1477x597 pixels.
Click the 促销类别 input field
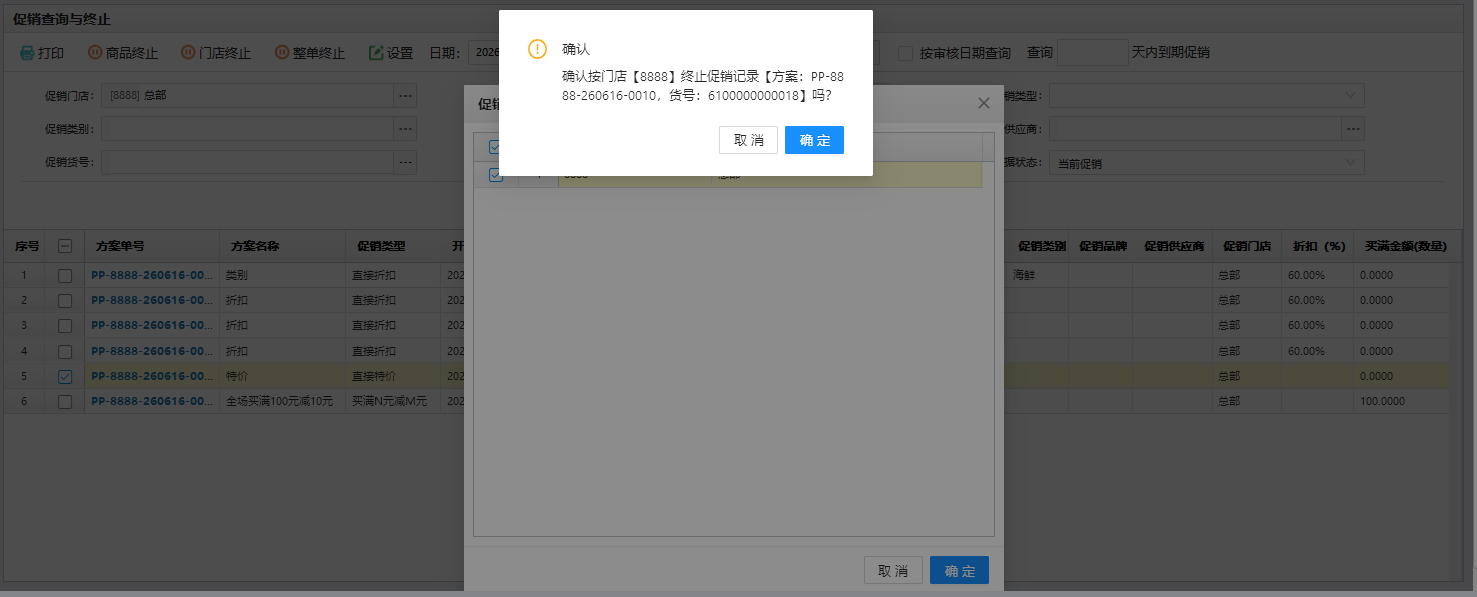pyautogui.click(x=247, y=129)
